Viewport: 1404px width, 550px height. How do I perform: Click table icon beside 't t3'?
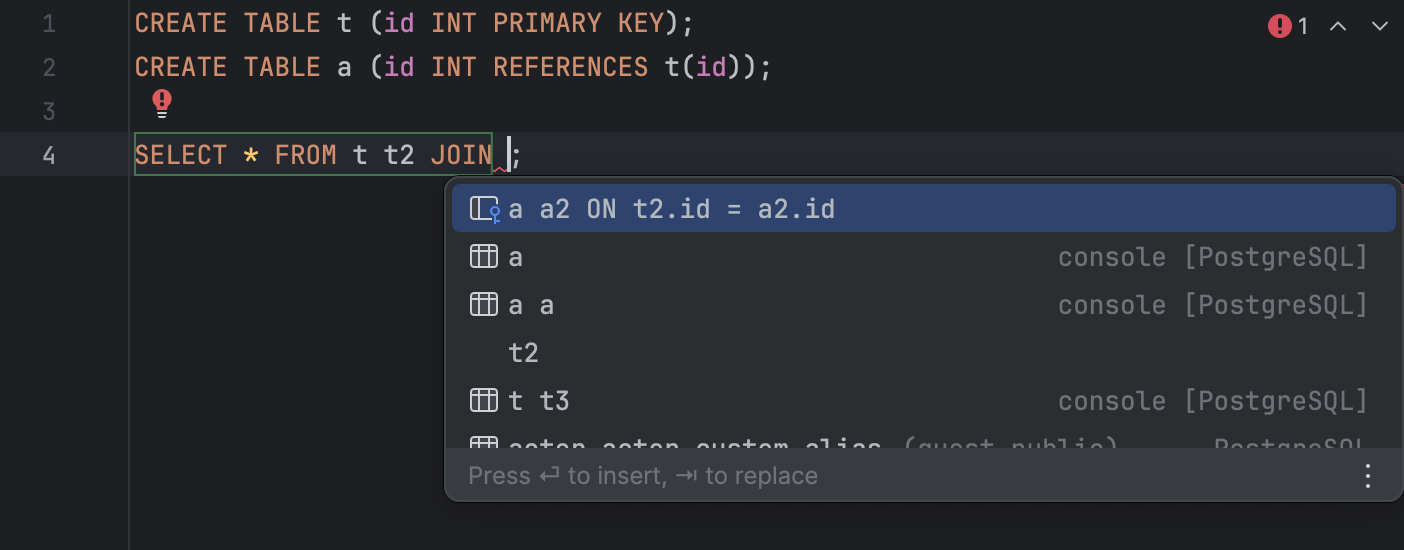(484, 401)
